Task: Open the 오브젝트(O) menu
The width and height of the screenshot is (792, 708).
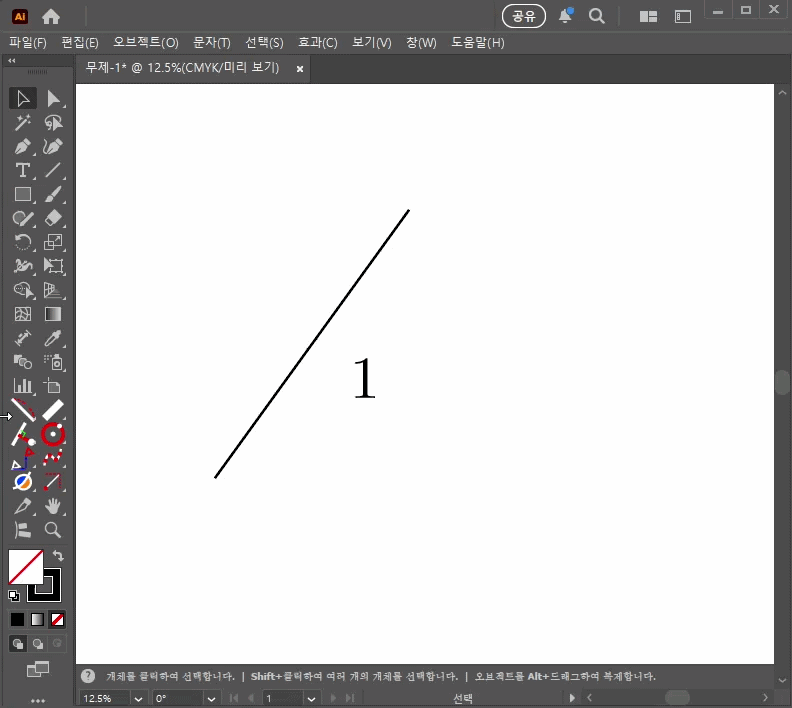Action: tap(145, 43)
